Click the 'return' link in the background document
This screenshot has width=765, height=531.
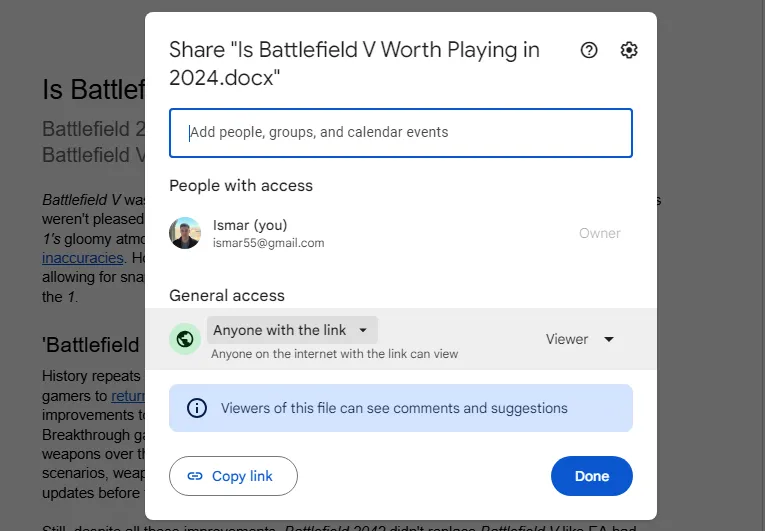pos(128,396)
